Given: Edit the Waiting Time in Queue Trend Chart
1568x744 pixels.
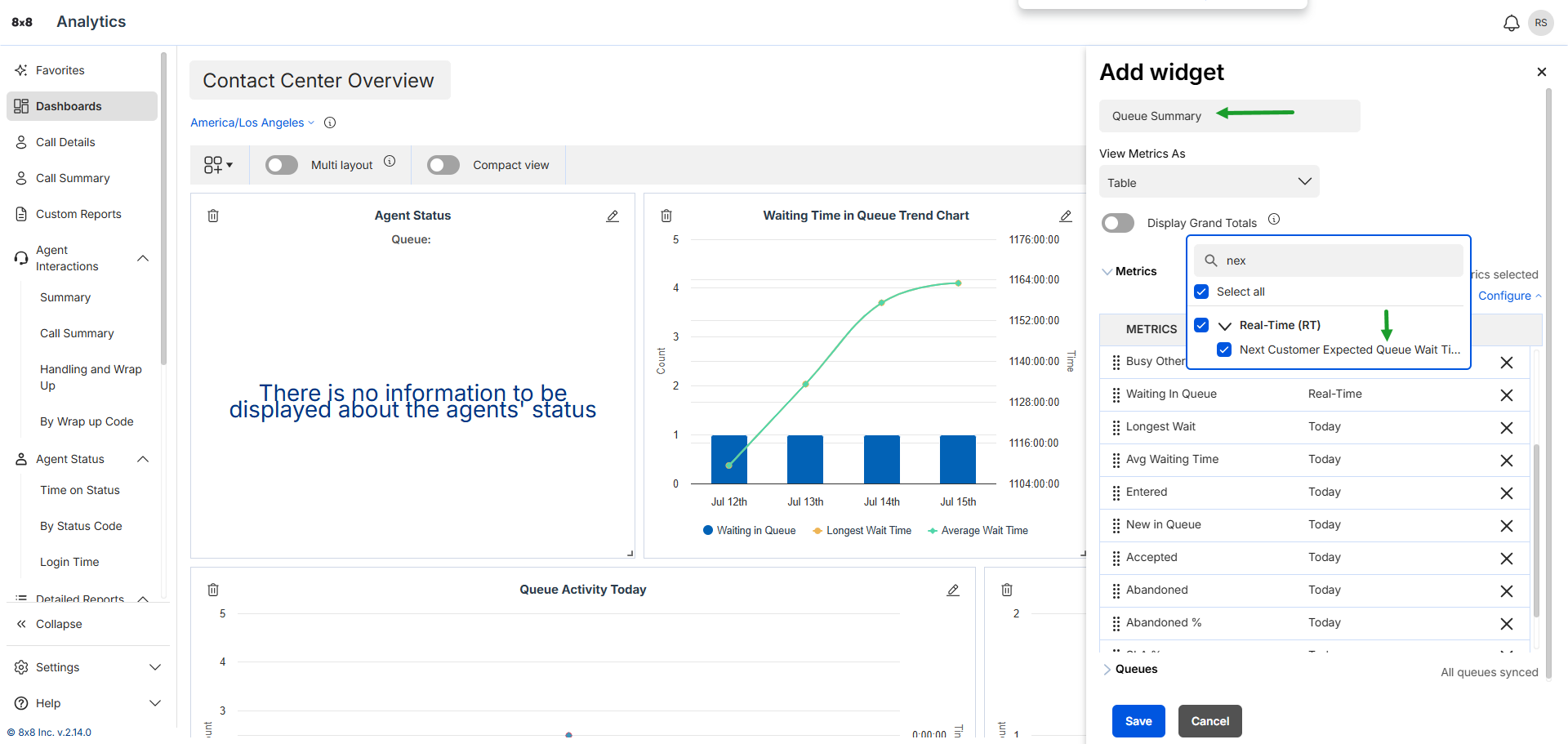Looking at the screenshot, I should click(1066, 216).
